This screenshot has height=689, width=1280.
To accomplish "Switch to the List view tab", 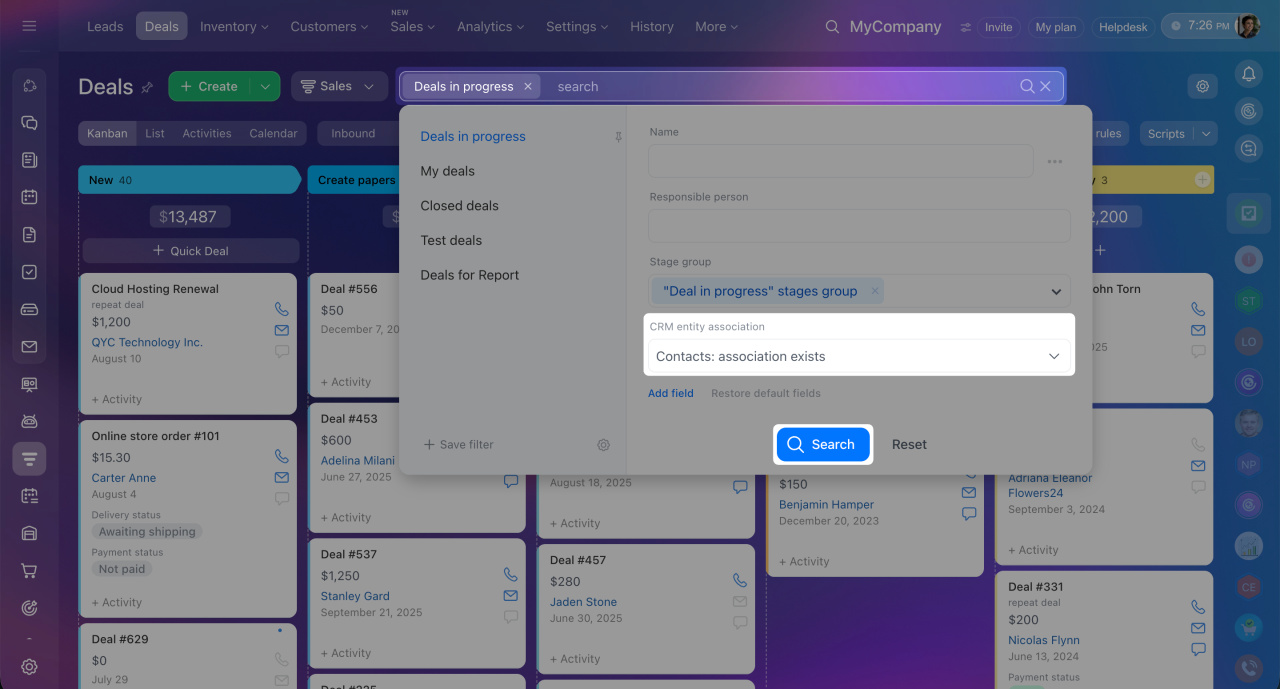I will pos(155,133).
